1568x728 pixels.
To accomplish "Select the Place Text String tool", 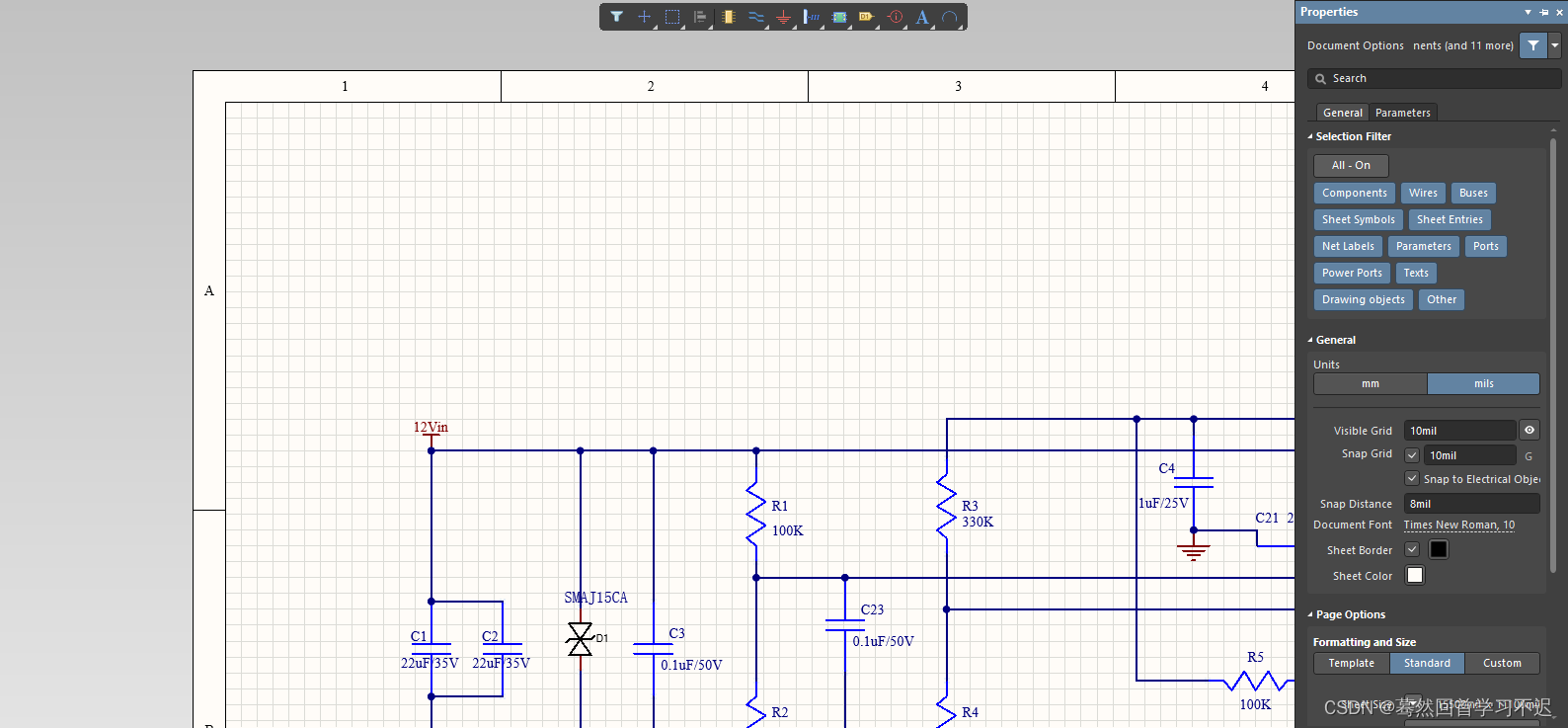I will (x=922, y=17).
